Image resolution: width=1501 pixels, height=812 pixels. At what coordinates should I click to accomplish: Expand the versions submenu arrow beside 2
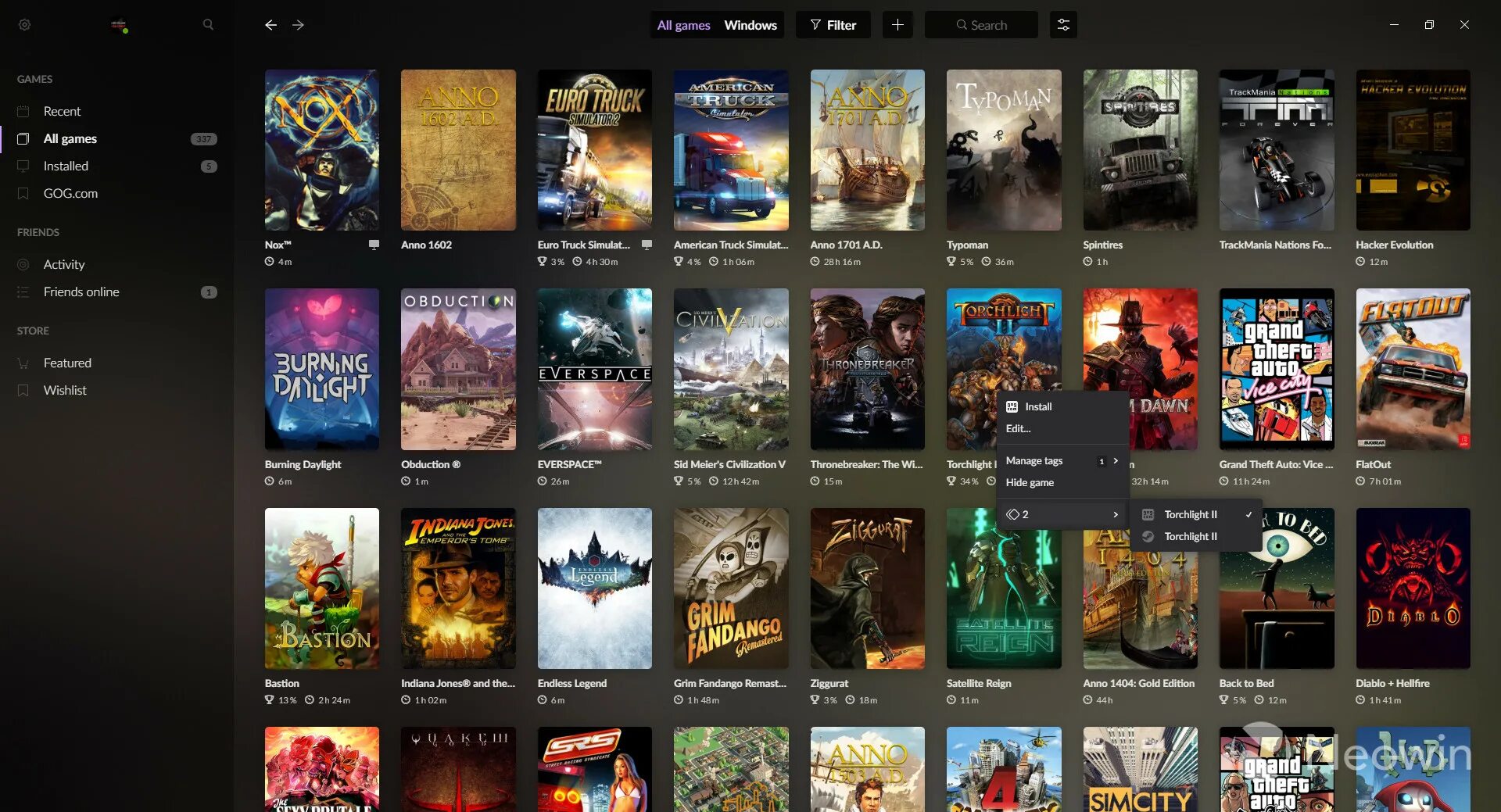point(1116,514)
